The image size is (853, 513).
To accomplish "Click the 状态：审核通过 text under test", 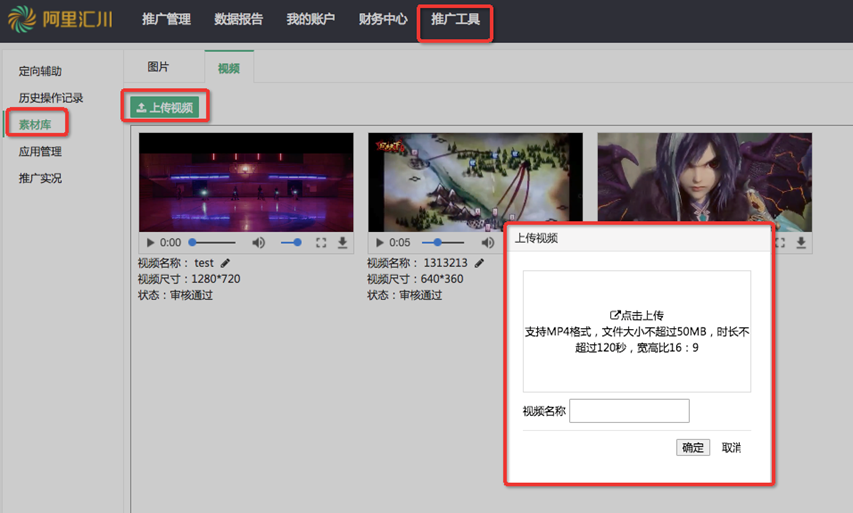I will (x=175, y=295).
